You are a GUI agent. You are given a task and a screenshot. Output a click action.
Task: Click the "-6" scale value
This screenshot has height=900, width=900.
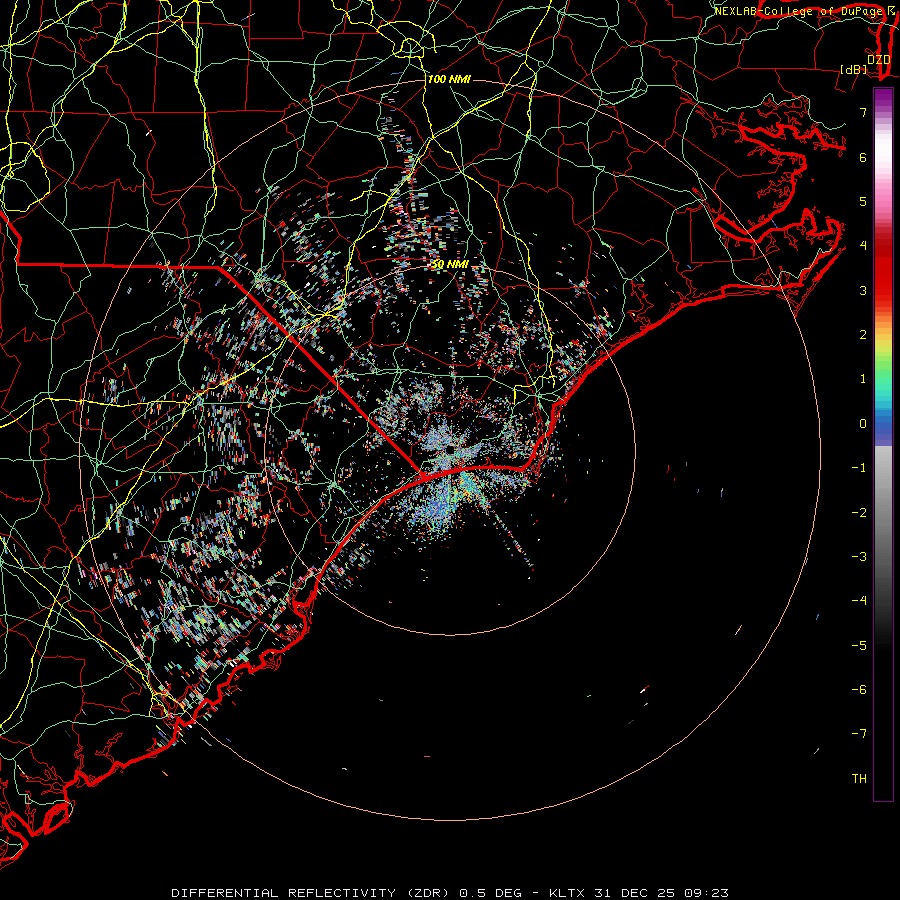[859, 690]
